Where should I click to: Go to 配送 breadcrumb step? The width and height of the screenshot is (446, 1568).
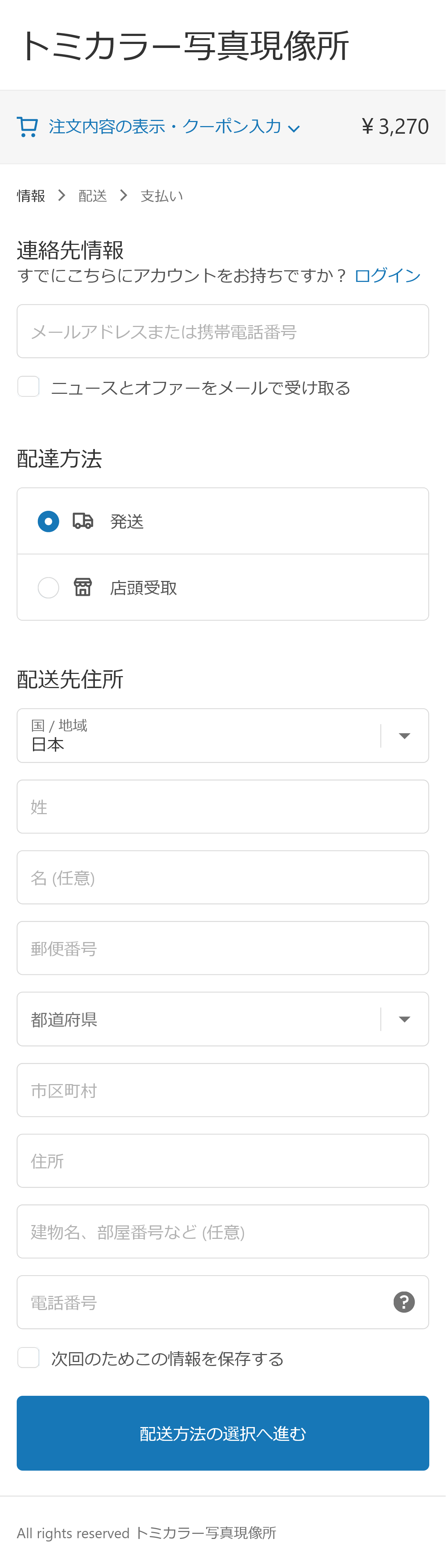click(x=93, y=195)
